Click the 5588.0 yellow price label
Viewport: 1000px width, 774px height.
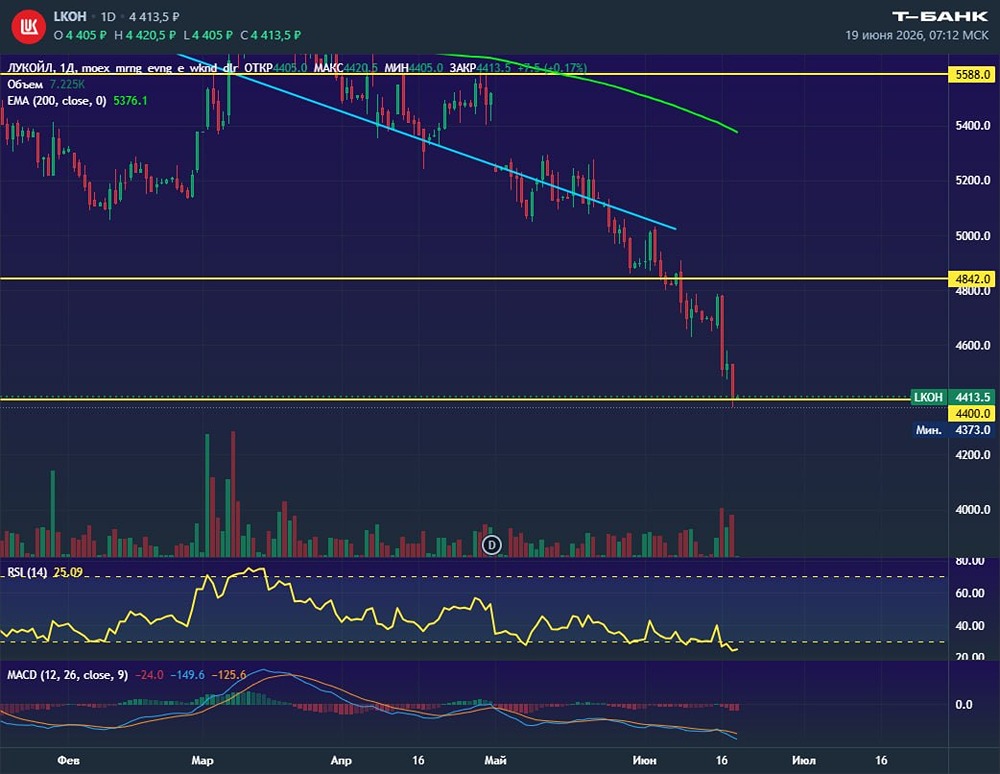pyautogui.click(x=972, y=75)
